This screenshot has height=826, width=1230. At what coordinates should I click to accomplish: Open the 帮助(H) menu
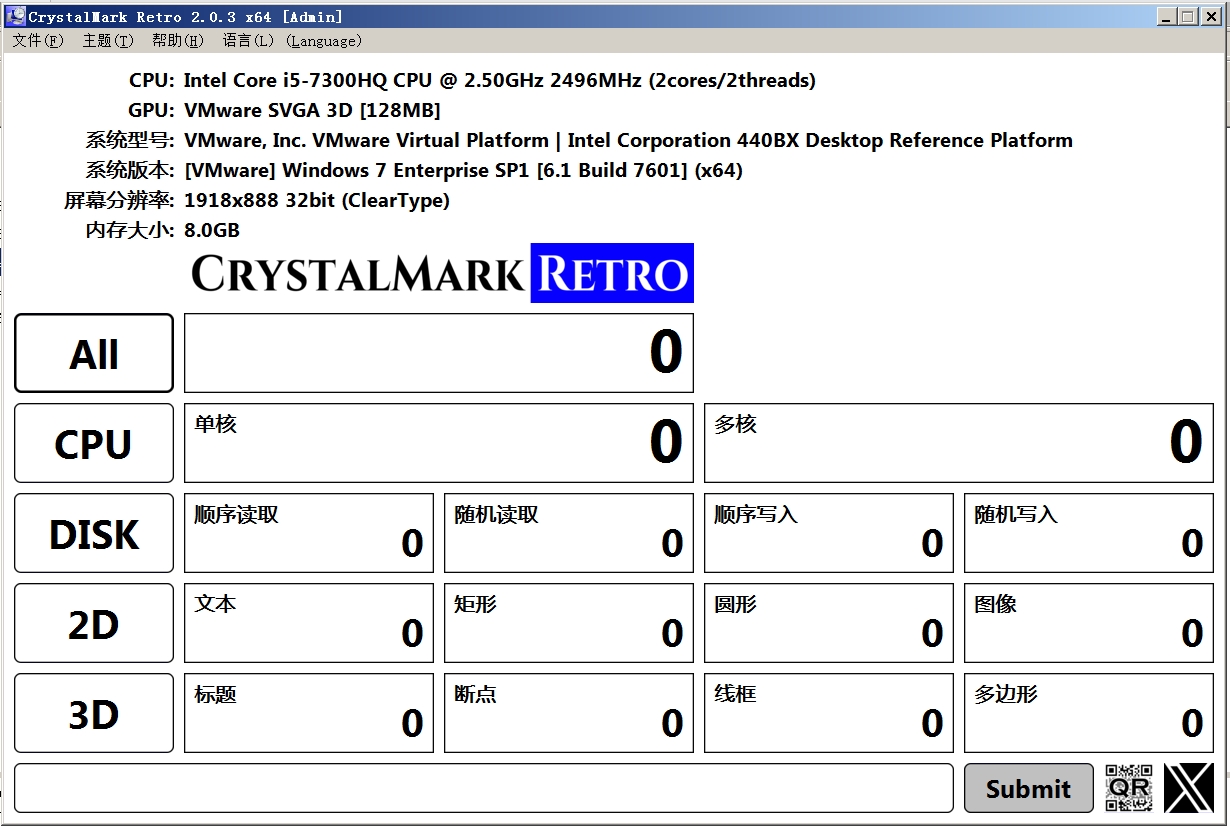[x=178, y=41]
